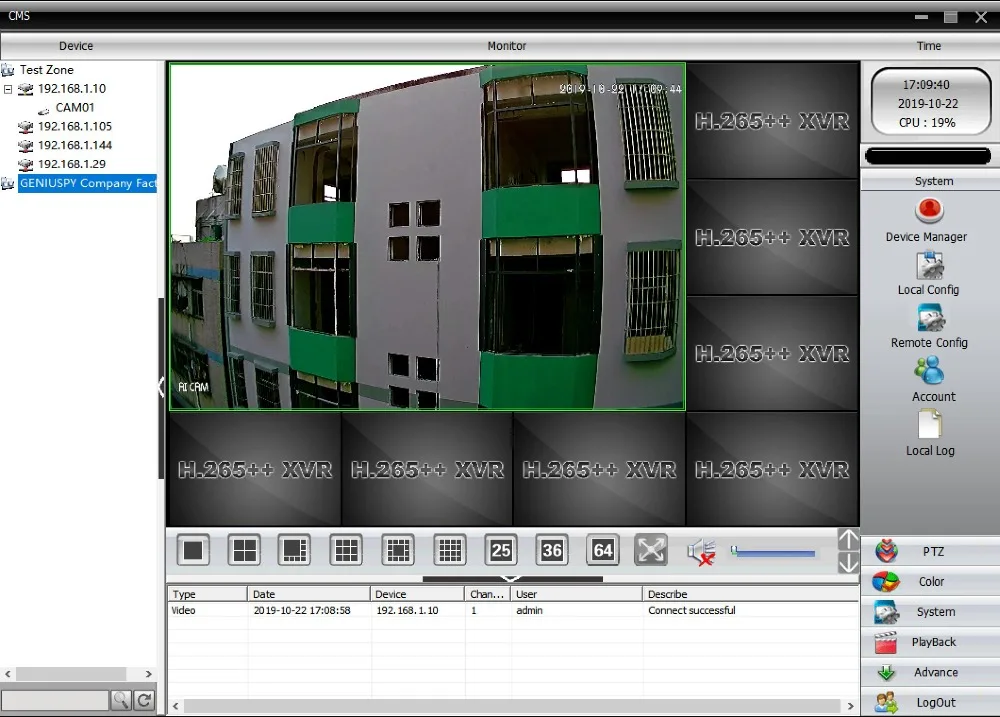Open the Account management icon

click(929, 371)
